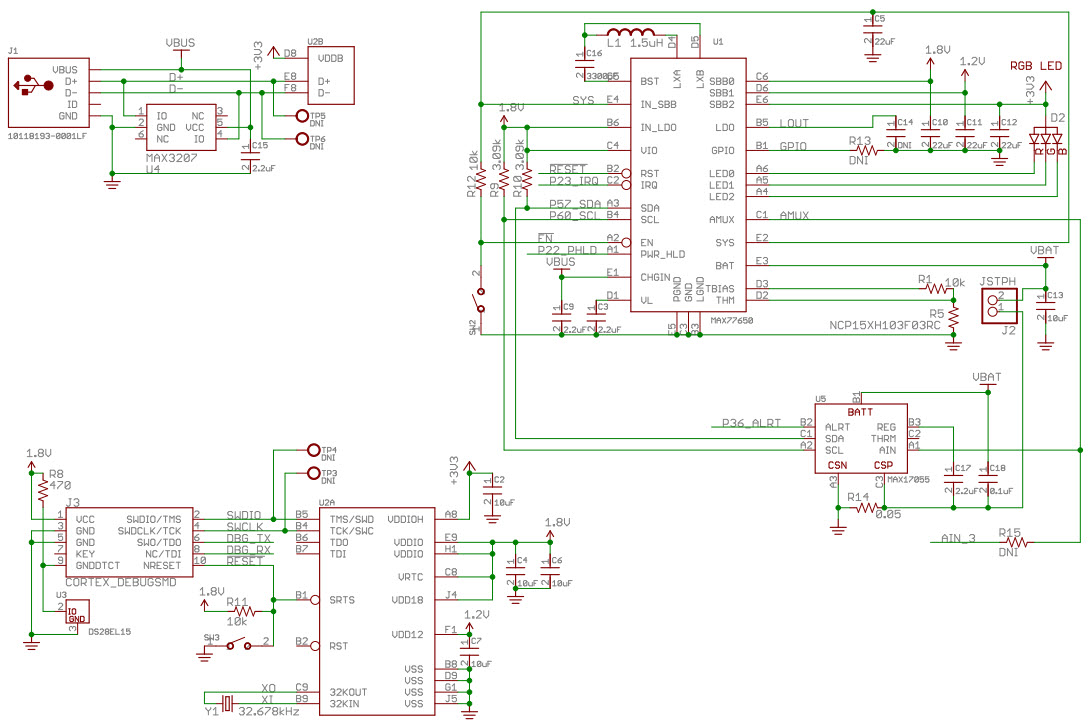Toggle switch SW3 near RST
The width and height of the screenshot is (1090, 724).
coord(240,645)
